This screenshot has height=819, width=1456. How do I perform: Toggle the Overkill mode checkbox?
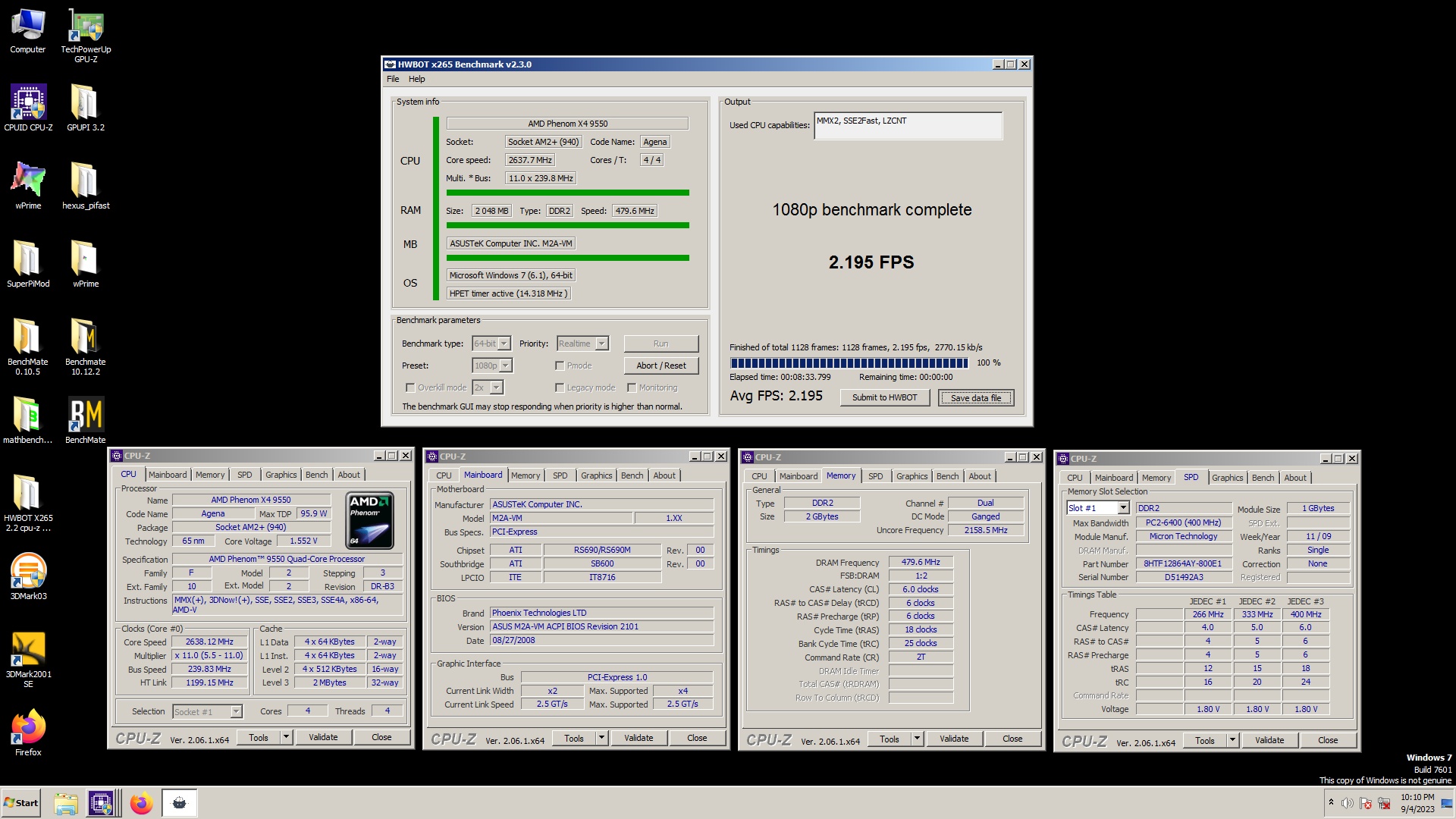[x=410, y=388]
